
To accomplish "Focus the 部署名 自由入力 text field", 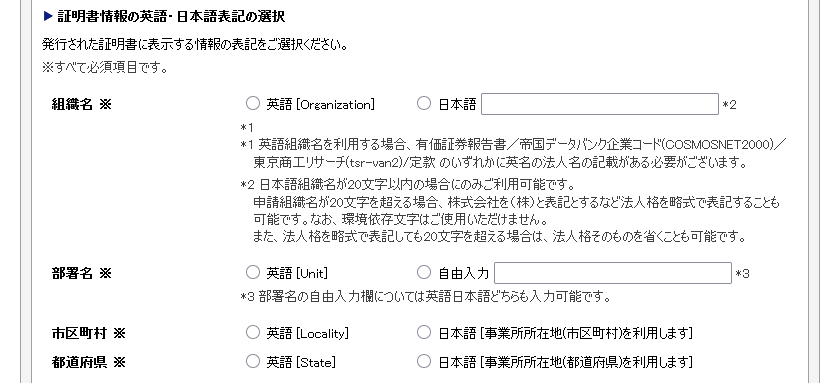I will pyautogui.click(x=612, y=273).
